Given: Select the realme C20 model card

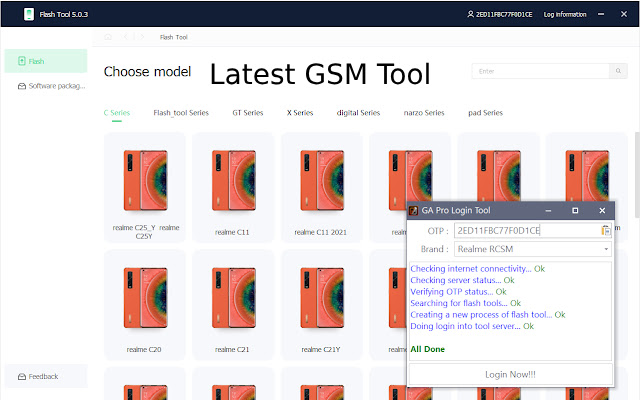Looking at the screenshot, I should click(145, 305).
